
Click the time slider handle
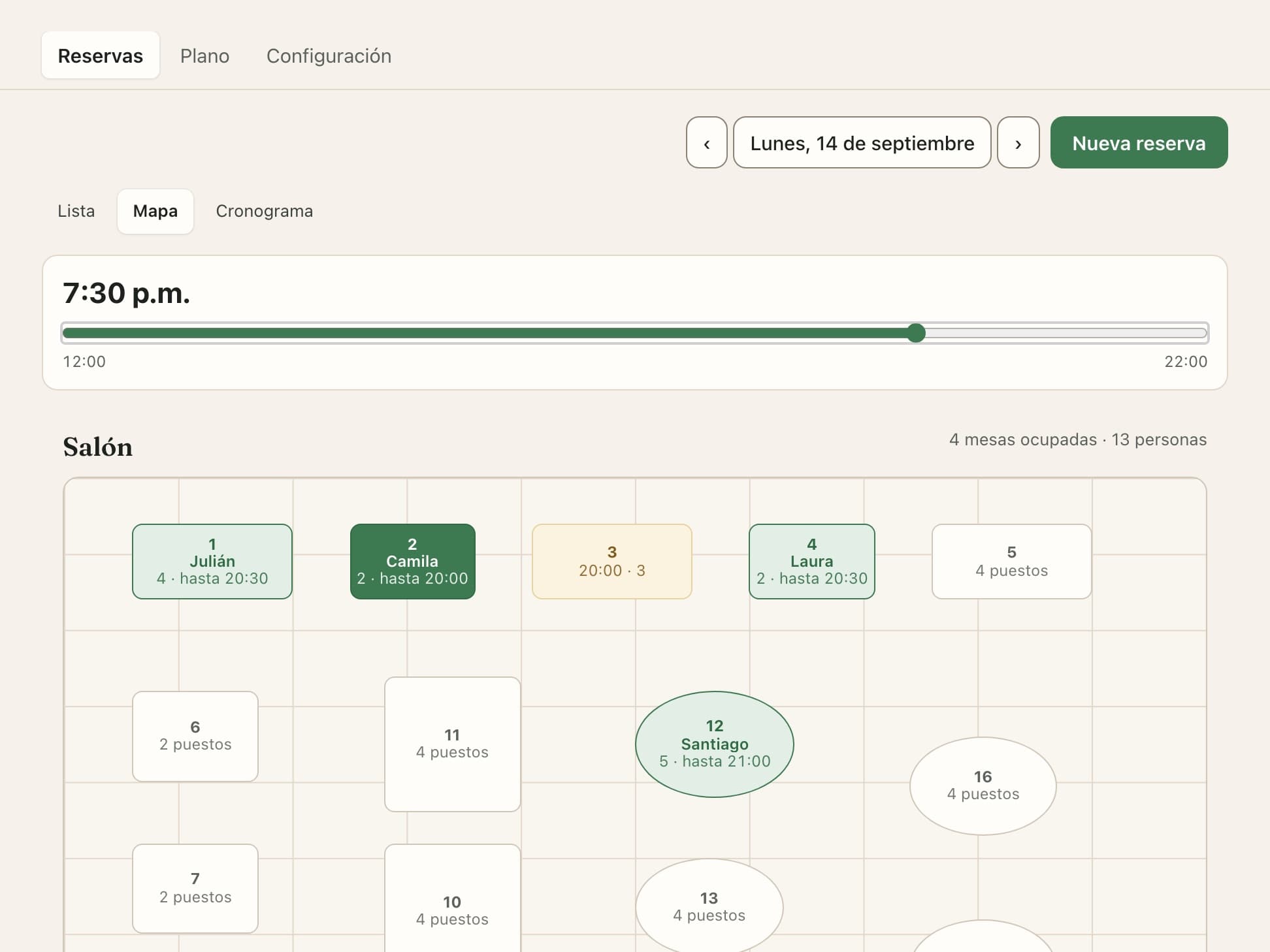(916, 333)
